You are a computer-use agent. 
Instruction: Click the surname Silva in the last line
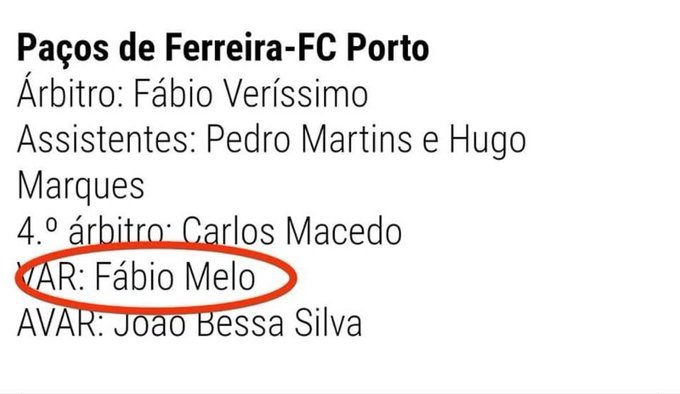click(328, 323)
